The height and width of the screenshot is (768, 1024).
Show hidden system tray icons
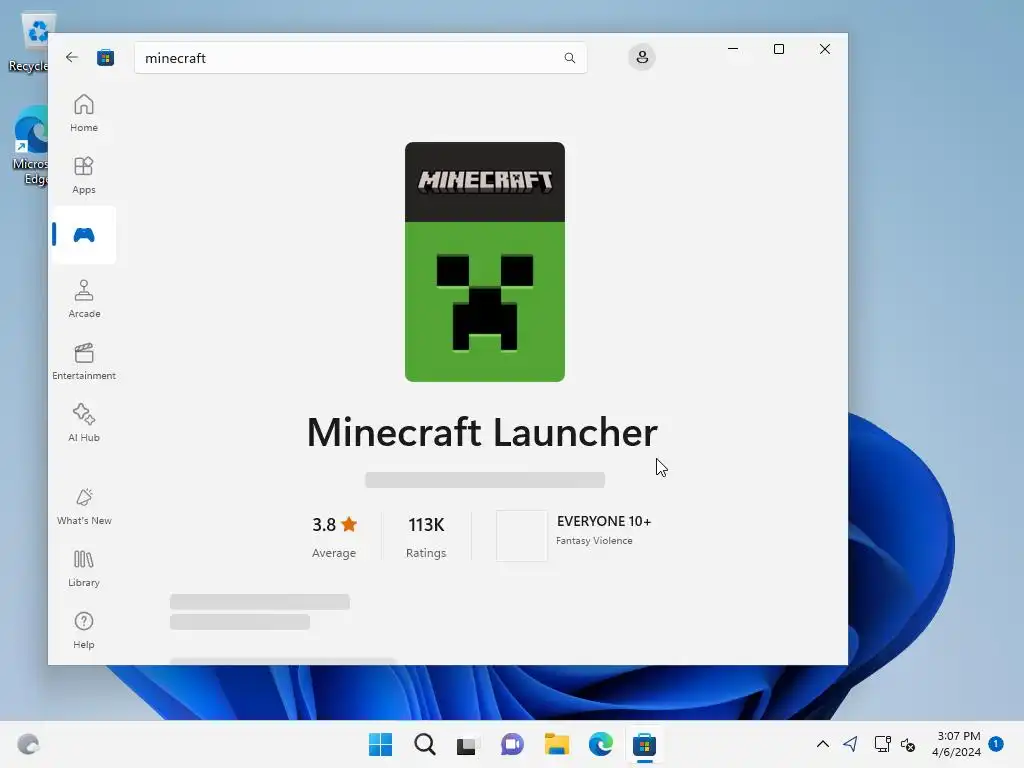(x=823, y=744)
